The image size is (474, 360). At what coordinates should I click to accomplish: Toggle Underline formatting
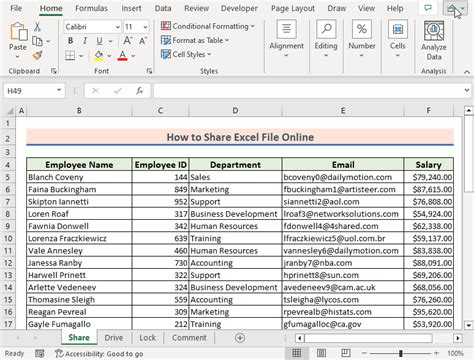click(99, 41)
